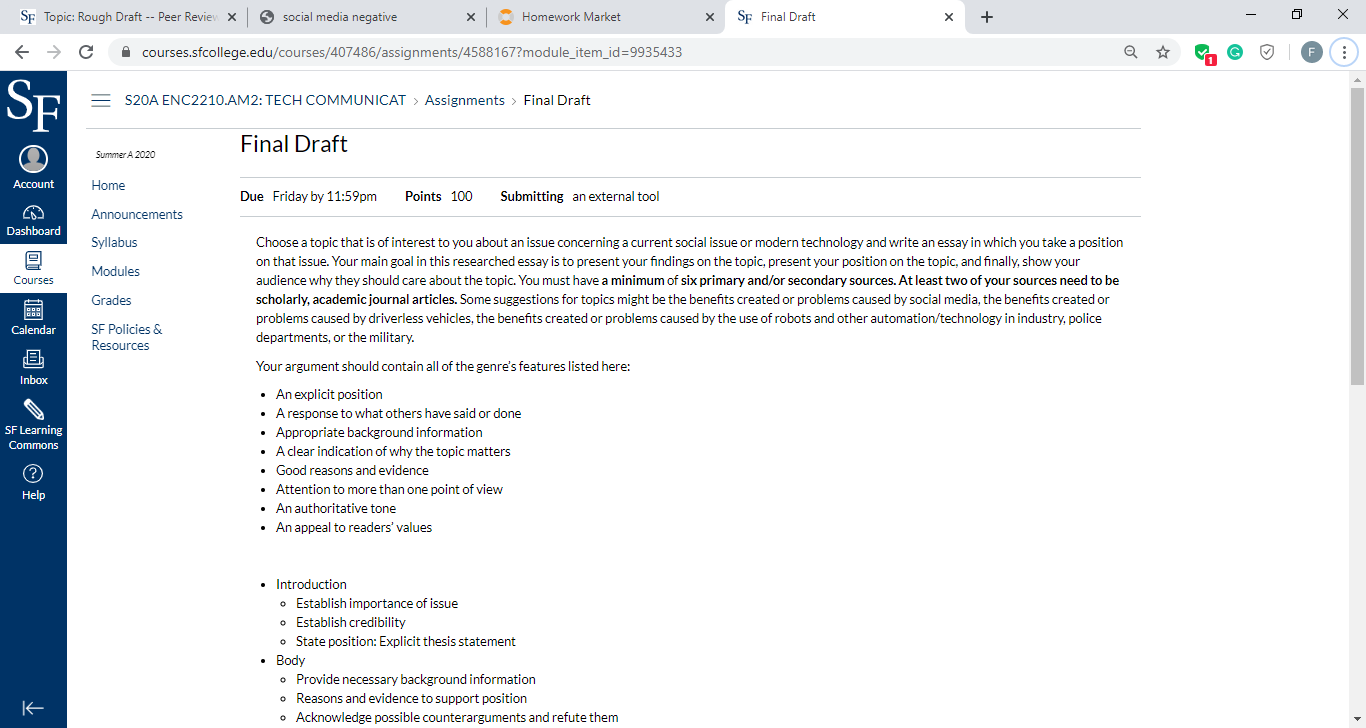
Task: Toggle the course menu hamburger button
Action: (100, 100)
